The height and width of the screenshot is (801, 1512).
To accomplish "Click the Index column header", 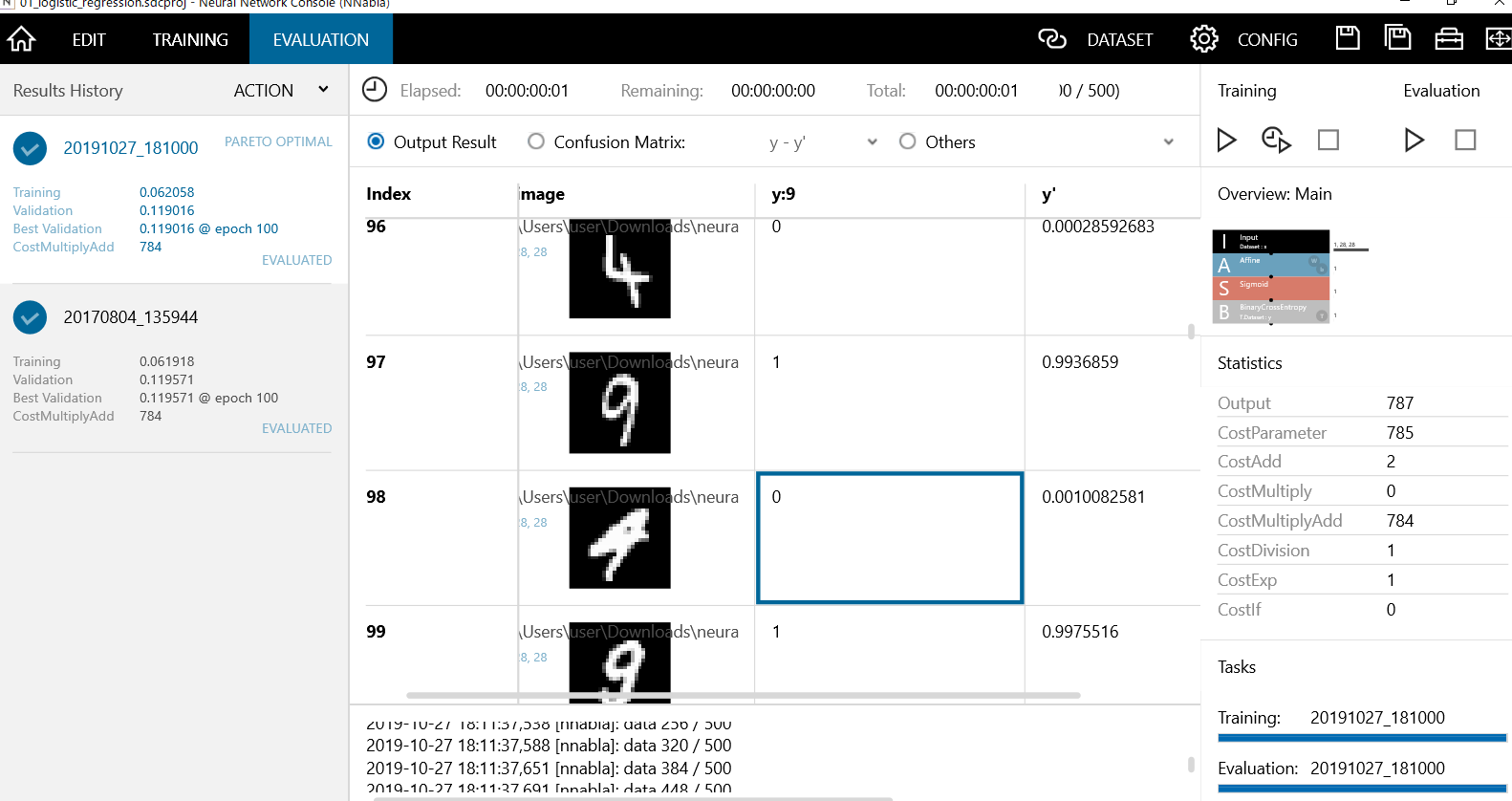I will [389, 194].
